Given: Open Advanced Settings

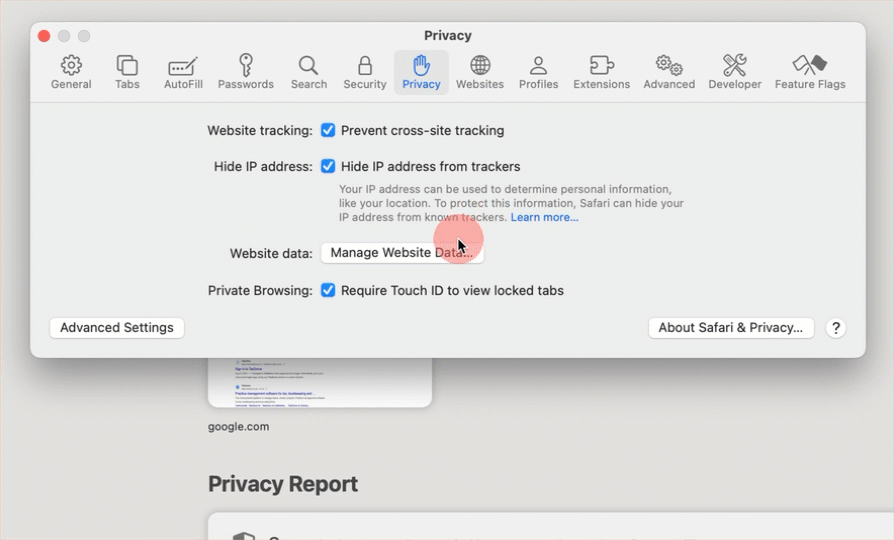Looking at the screenshot, I should (x=117, y=328).
